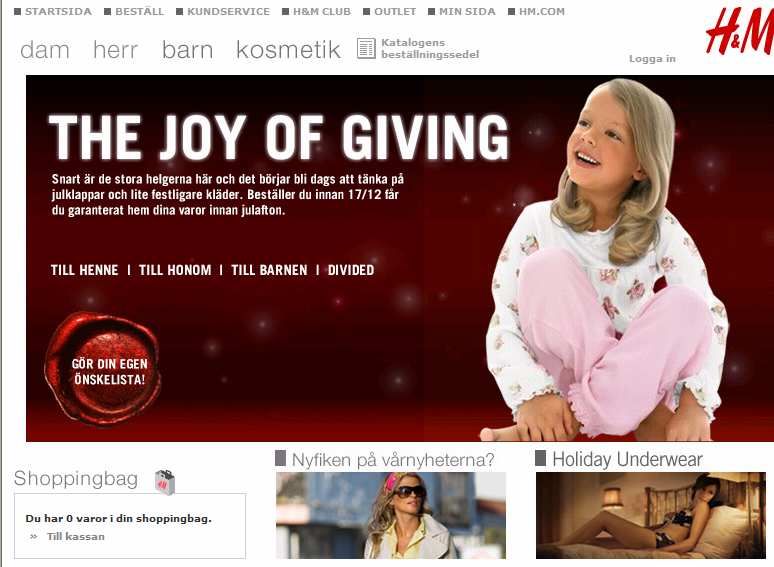Click the square bullet beside Nyfiken på vårnyheterna
The width and height of the screenshot is (774, 567).
pyautogui.click(x=280, y=458)
